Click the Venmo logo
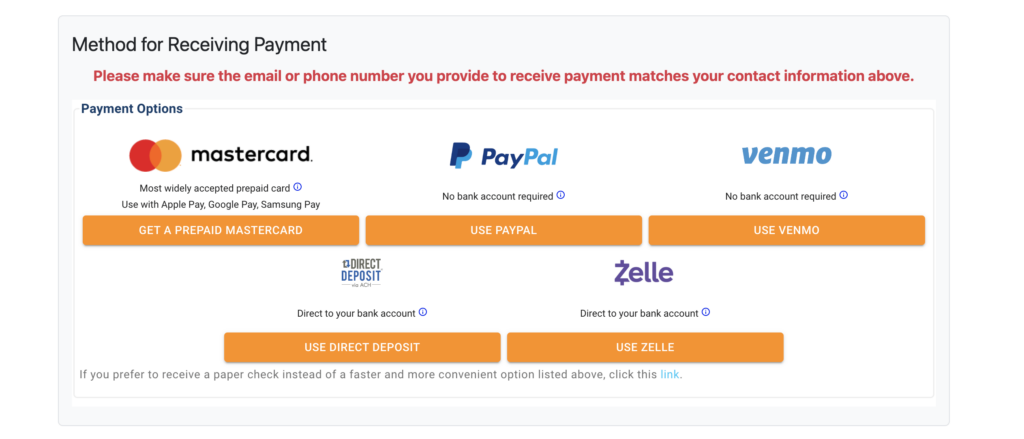Viewport: 1024px width, 439px height. click(x=786, y=155)
